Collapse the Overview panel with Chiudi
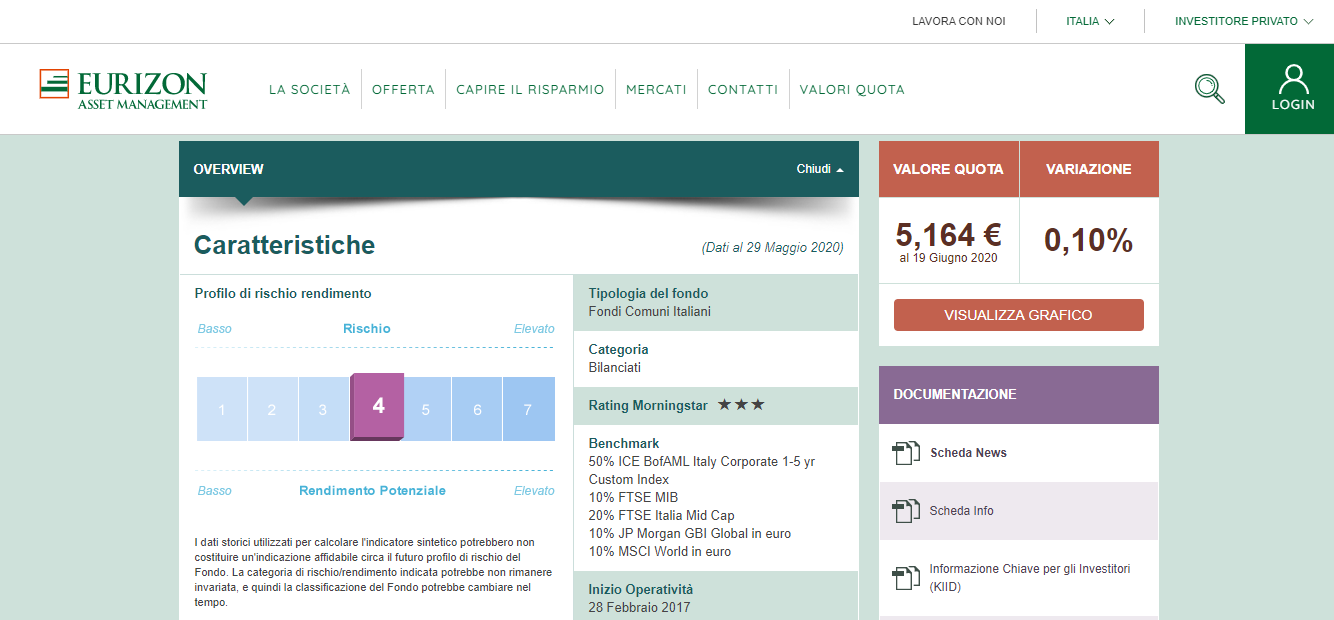Viewport: 1334px width, 620px height. (x=820, y=169)
